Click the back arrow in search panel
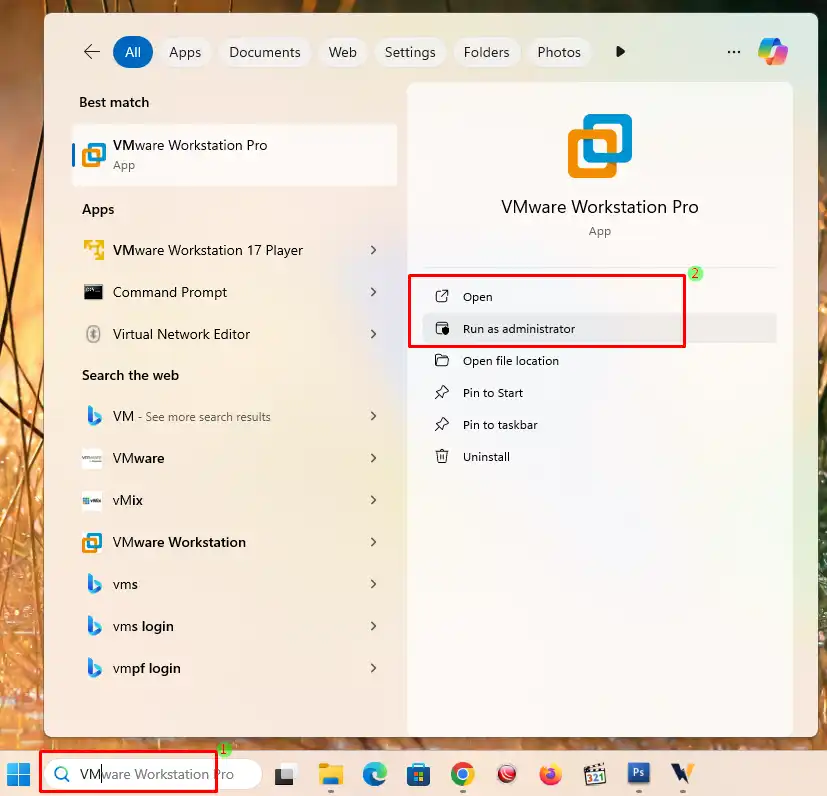 pos(92,52)
